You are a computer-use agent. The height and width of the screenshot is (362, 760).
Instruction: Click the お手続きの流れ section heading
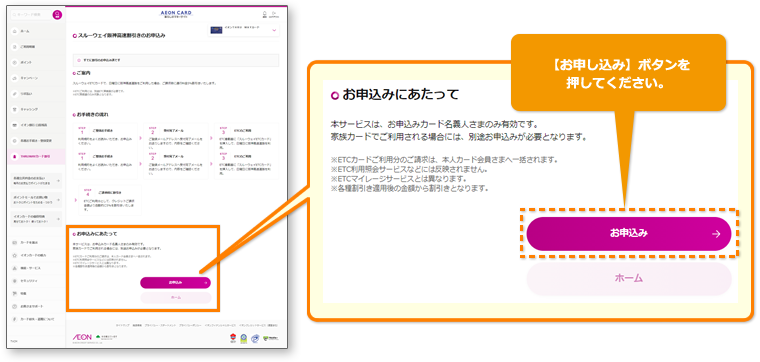coord(93,115)
